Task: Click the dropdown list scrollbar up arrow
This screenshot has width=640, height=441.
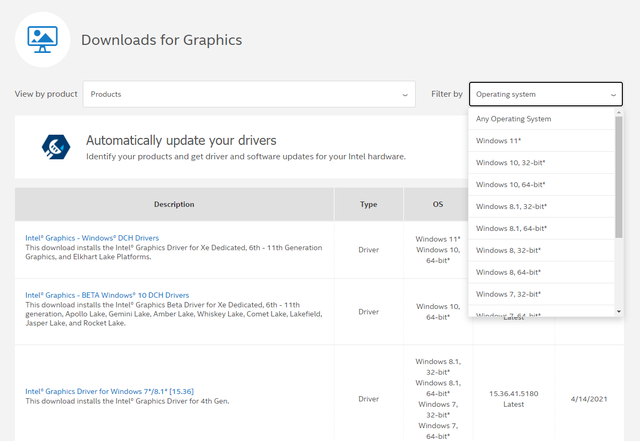Action: tap(619, 113)
